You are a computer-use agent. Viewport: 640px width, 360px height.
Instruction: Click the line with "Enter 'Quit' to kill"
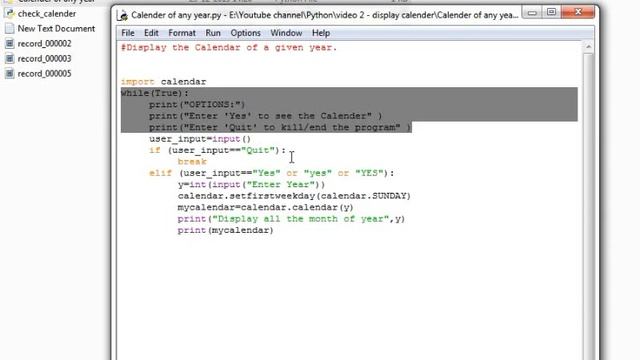click(x=280, y=127)
